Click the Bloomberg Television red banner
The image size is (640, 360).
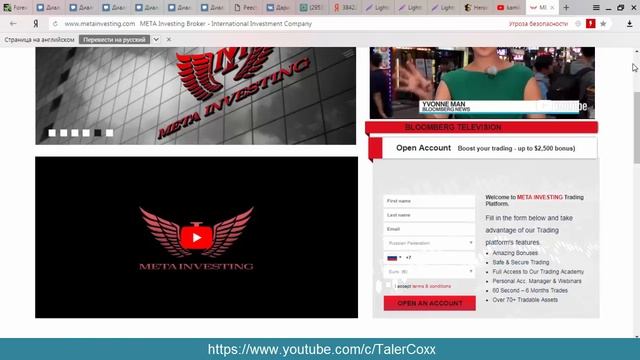coord(482,127)
